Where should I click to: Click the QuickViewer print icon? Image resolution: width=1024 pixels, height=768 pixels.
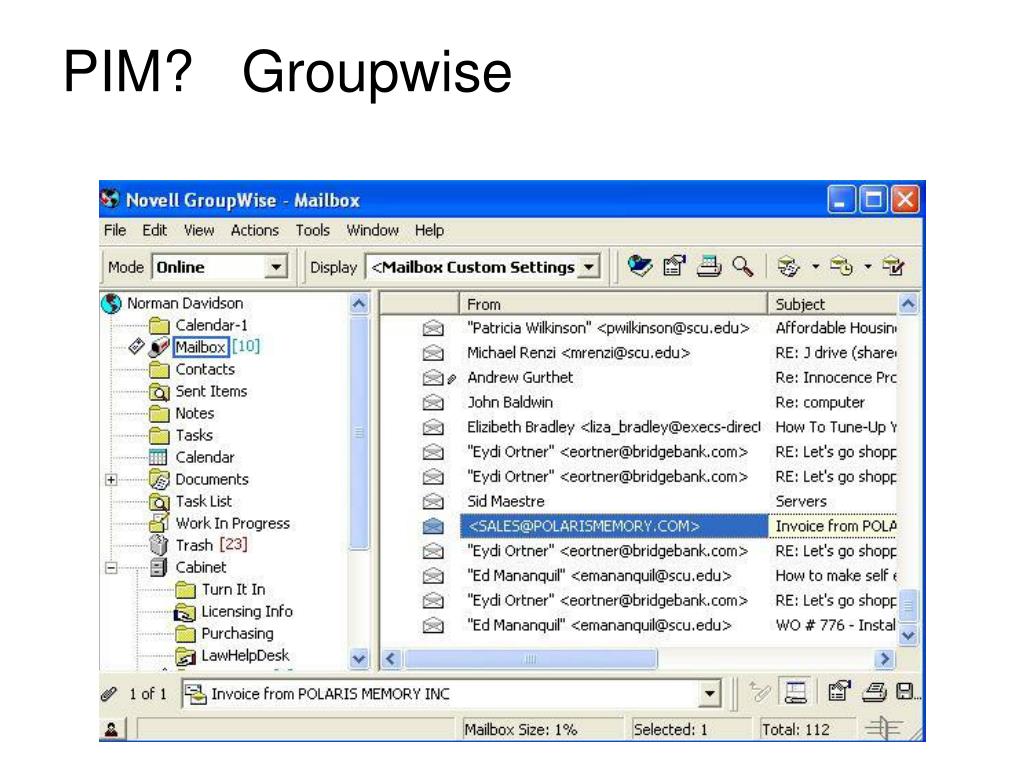(x=874, y=692)
